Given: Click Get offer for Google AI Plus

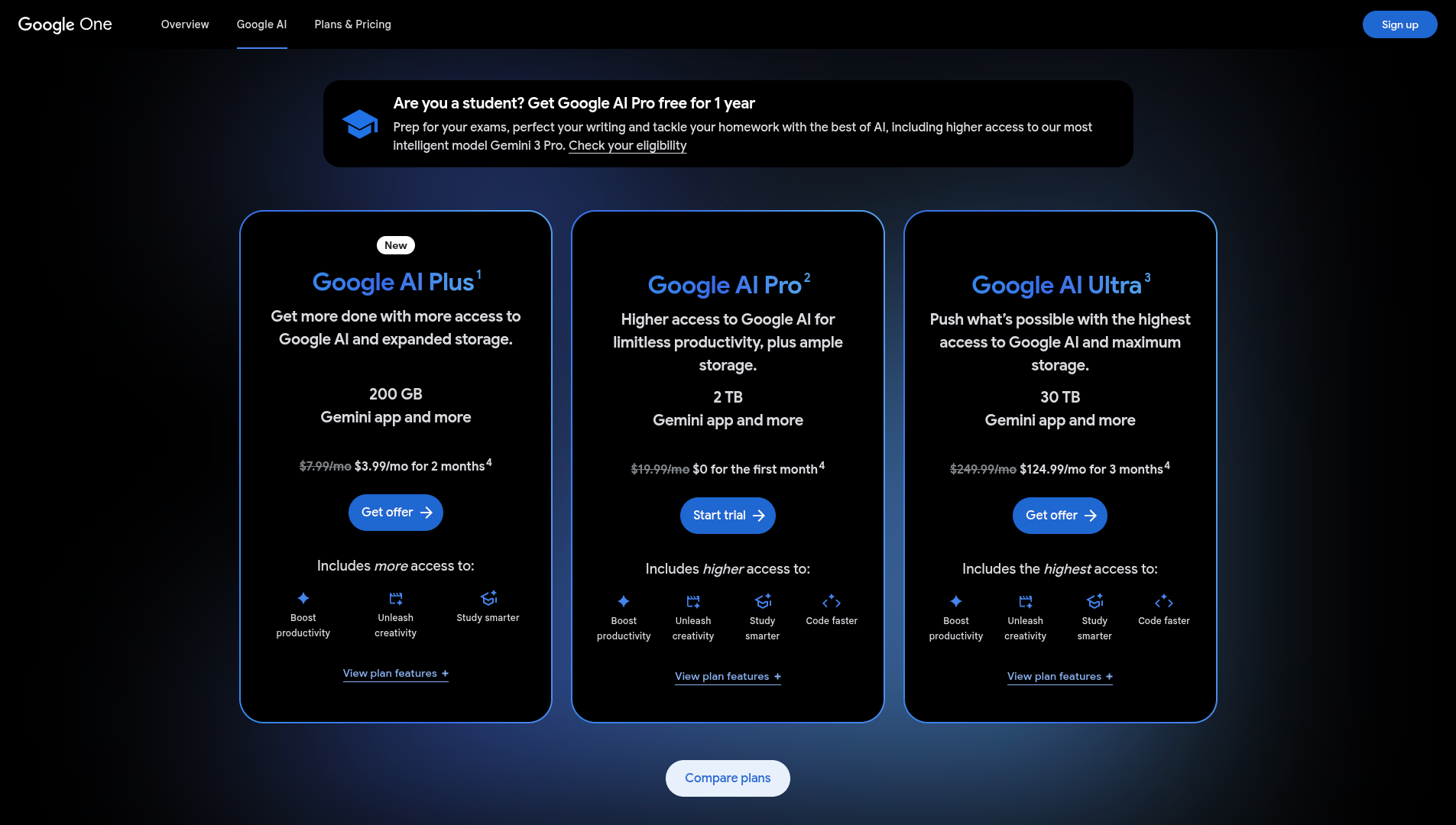Looking at the screenshot, I should point(396,513).
